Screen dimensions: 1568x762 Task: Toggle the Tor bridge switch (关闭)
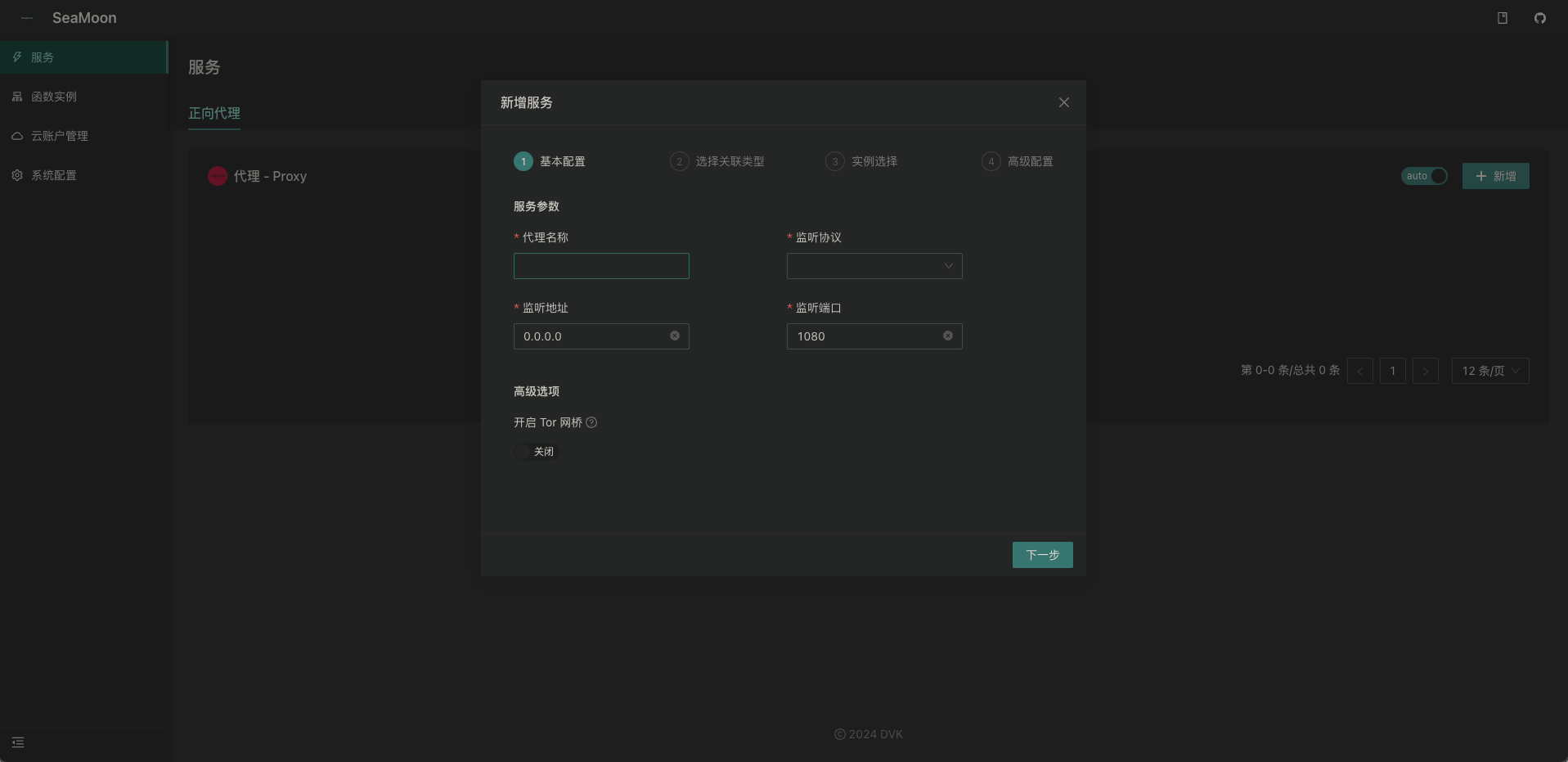pos(536,452)
